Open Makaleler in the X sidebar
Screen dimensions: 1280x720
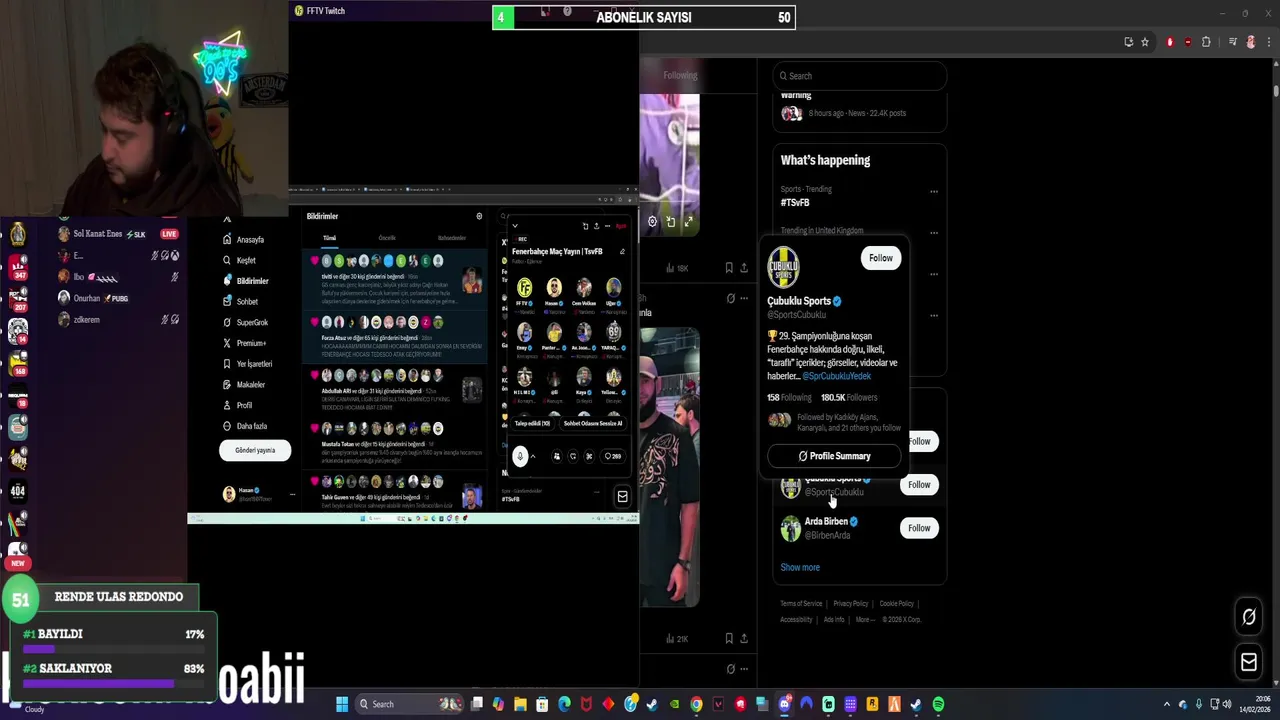(x=245, y=385)
